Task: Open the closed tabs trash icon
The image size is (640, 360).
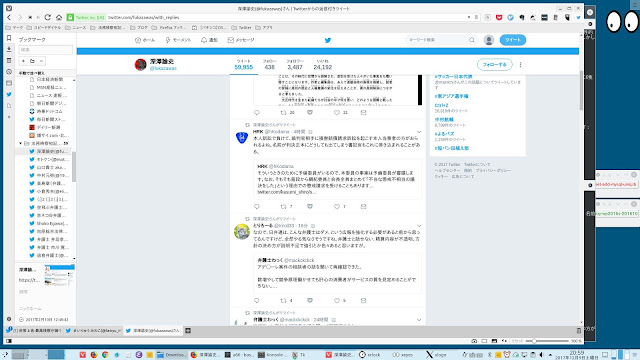Action: [x=578, y=331]
